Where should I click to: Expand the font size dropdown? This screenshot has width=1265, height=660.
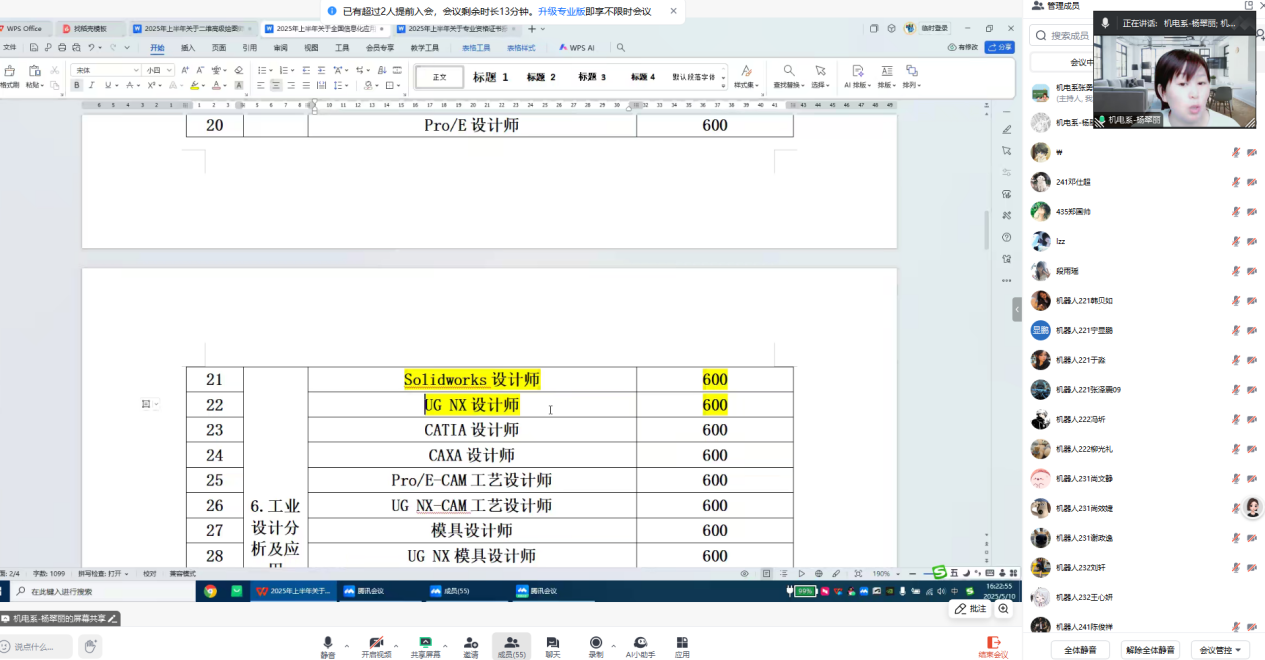(x=170, y=70)
